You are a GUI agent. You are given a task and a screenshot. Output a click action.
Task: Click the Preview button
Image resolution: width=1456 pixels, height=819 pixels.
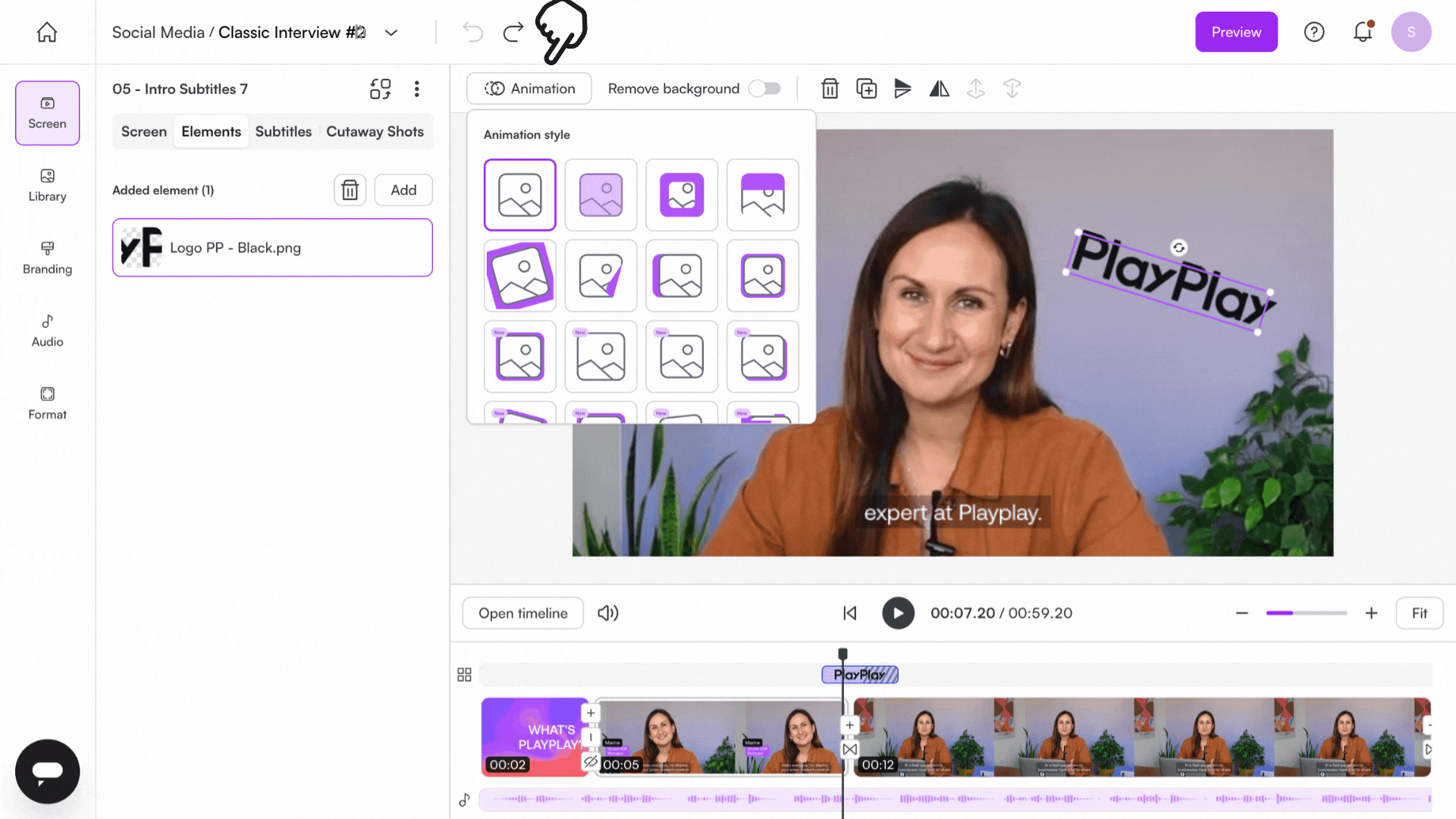tap(1236, 32)
